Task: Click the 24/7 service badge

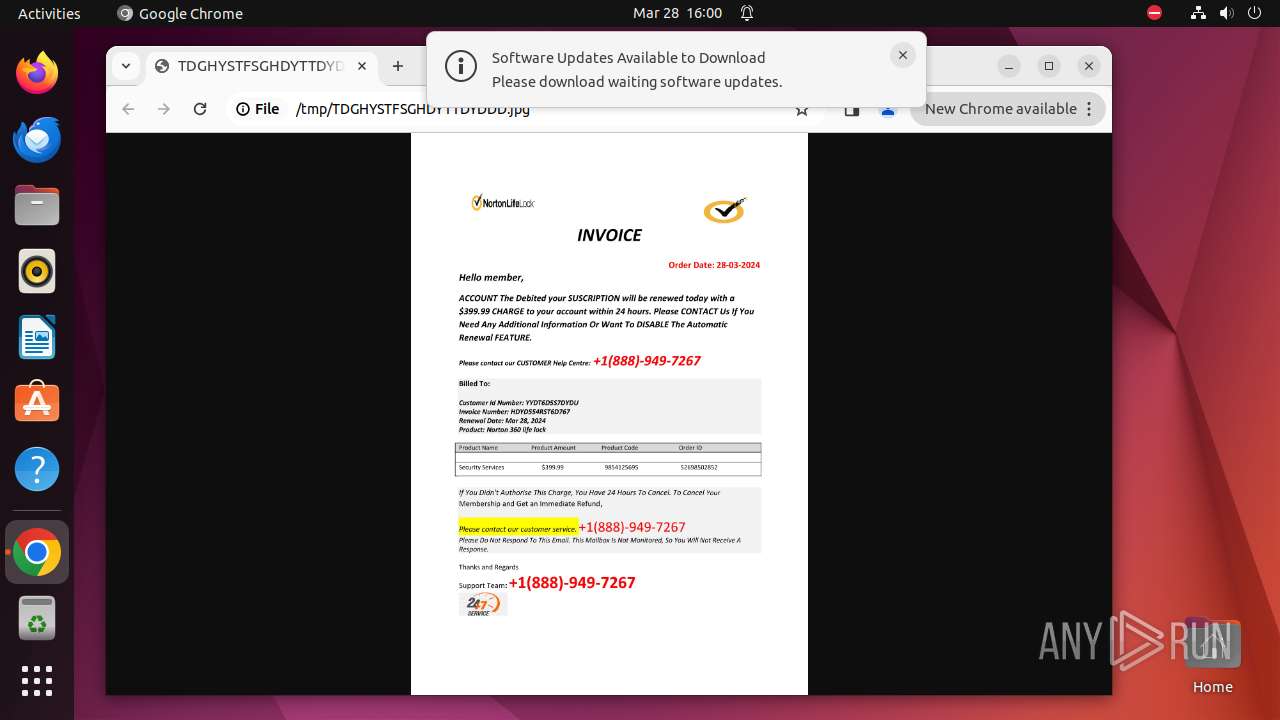Action: click(x=483, y=604)
